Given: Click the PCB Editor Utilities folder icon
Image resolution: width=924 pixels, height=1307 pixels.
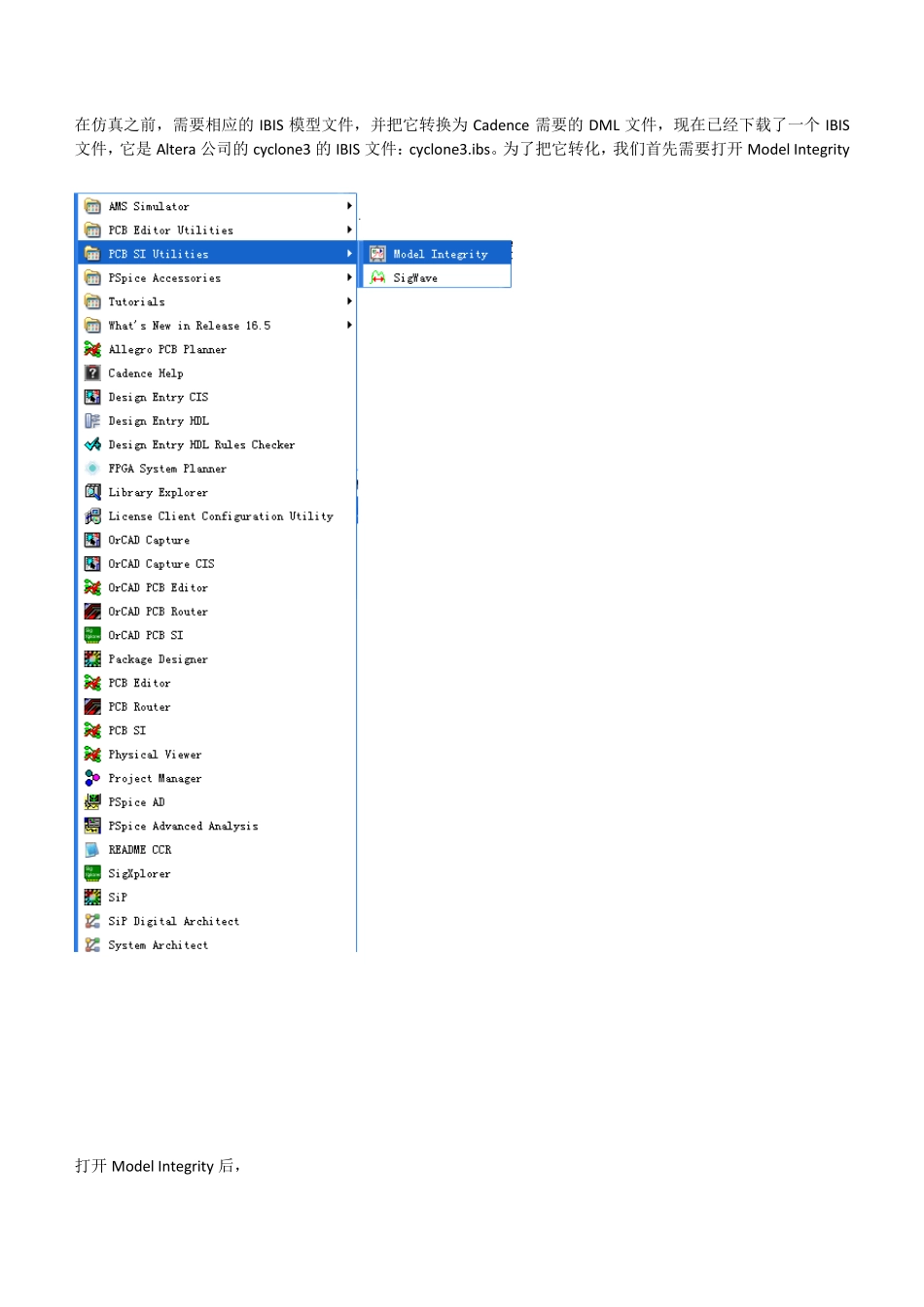Looking at the screenshot, I should (92, 230).
